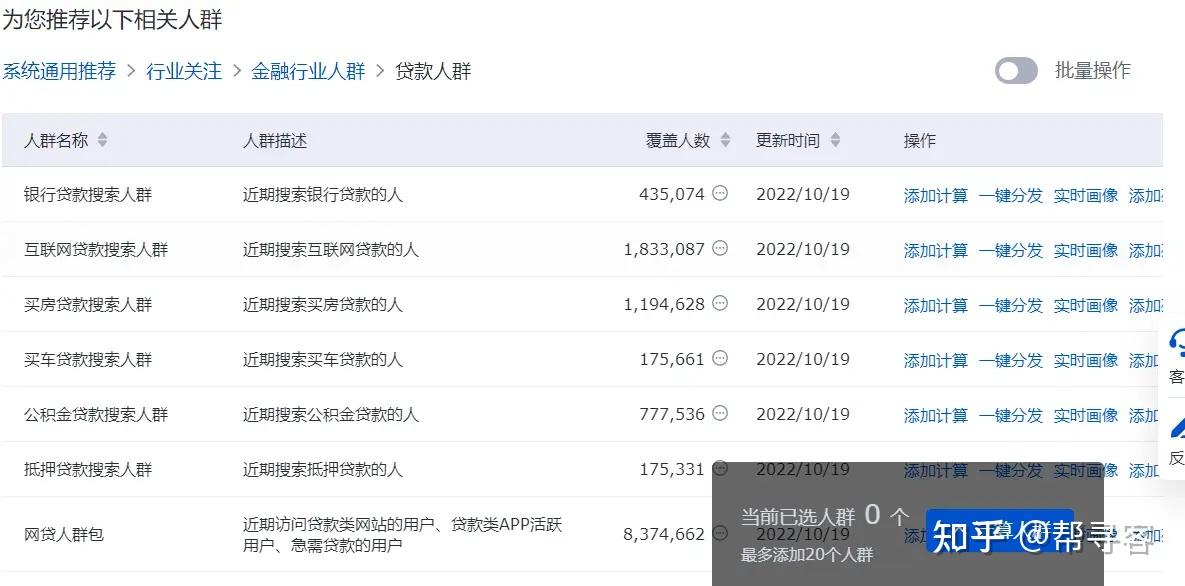
Task: Open 实时画像 for 银行贷款搜索人群
Action: point(1086,195)
